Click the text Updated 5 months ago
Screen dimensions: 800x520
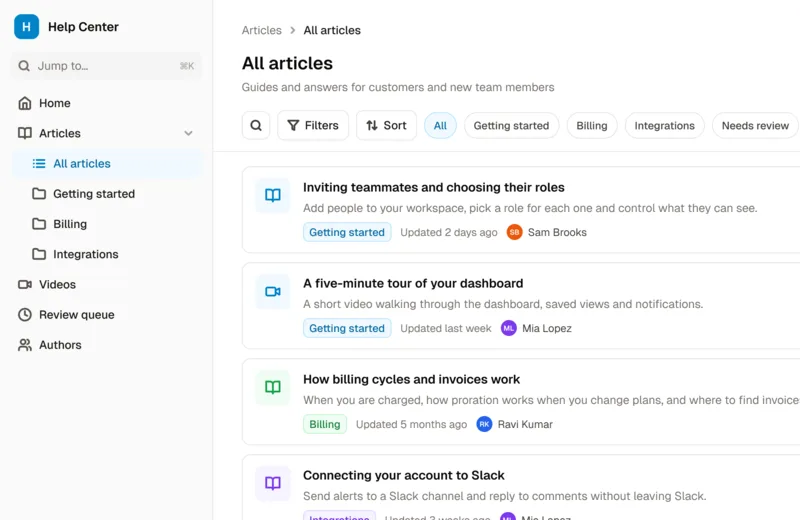[x=411, y=424]
